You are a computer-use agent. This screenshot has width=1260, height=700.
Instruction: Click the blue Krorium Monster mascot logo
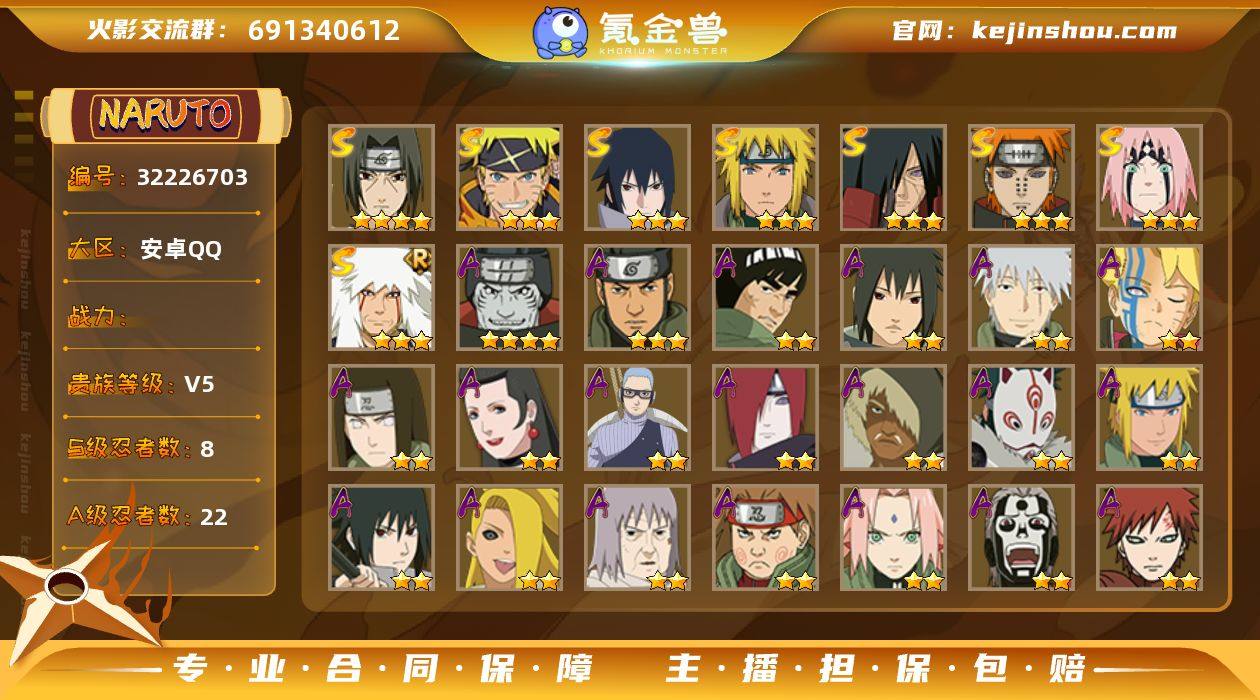click(559, 31)
